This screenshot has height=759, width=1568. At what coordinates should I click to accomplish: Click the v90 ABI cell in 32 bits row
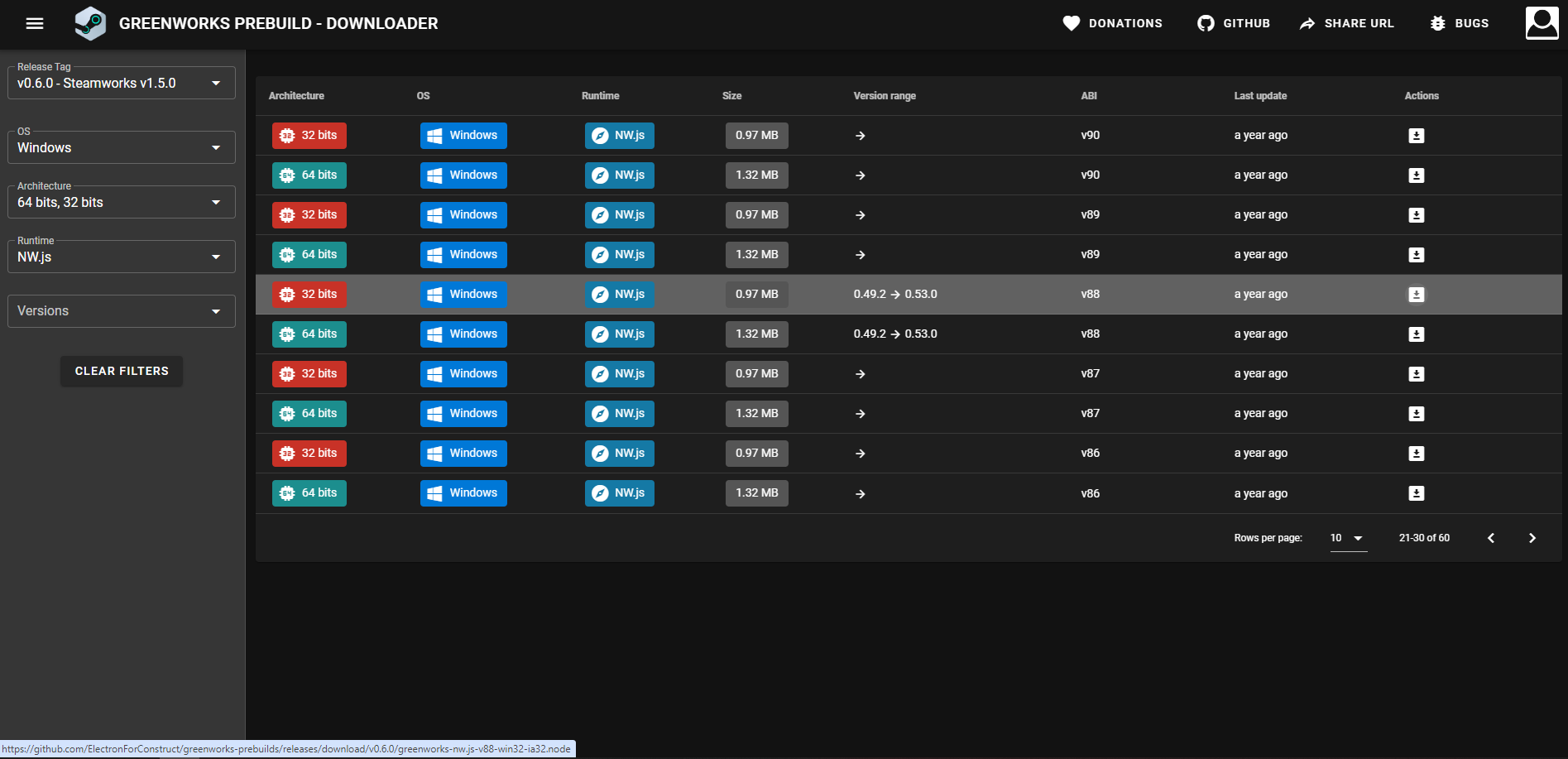point(1091,136)
